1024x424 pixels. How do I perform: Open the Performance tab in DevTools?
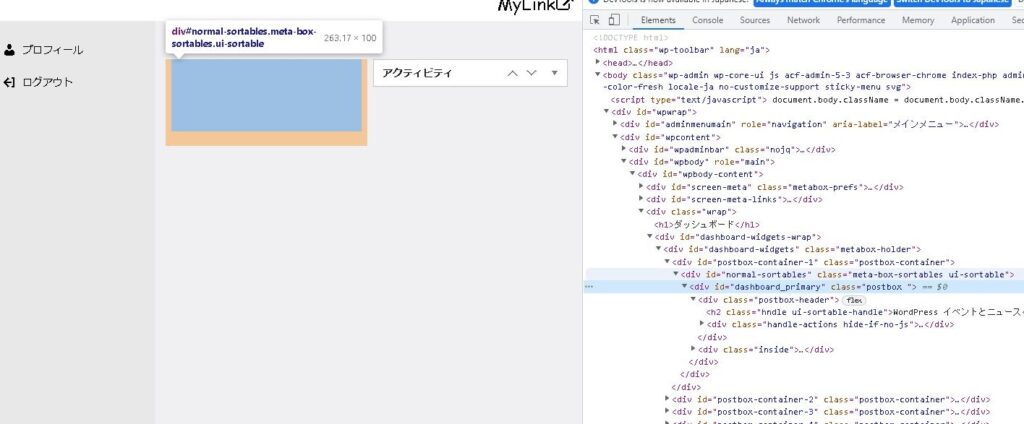[x=860, y=20]
